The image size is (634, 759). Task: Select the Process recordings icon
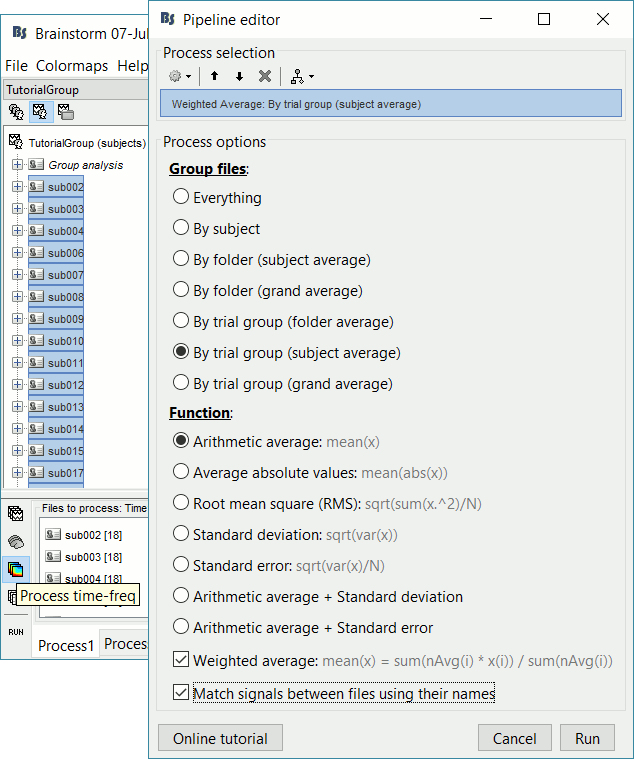(16, 514)
